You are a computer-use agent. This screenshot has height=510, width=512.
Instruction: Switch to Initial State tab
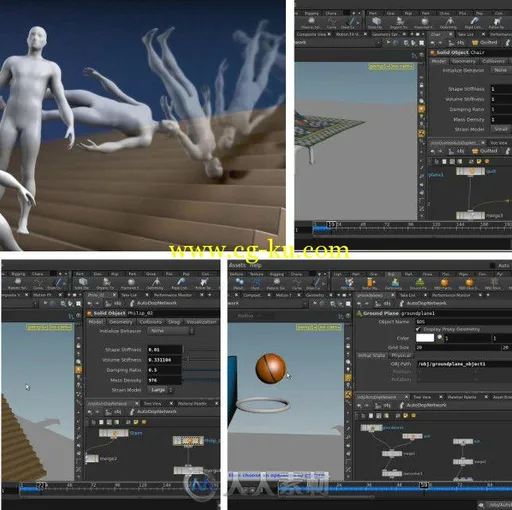(x=371, y=356)
